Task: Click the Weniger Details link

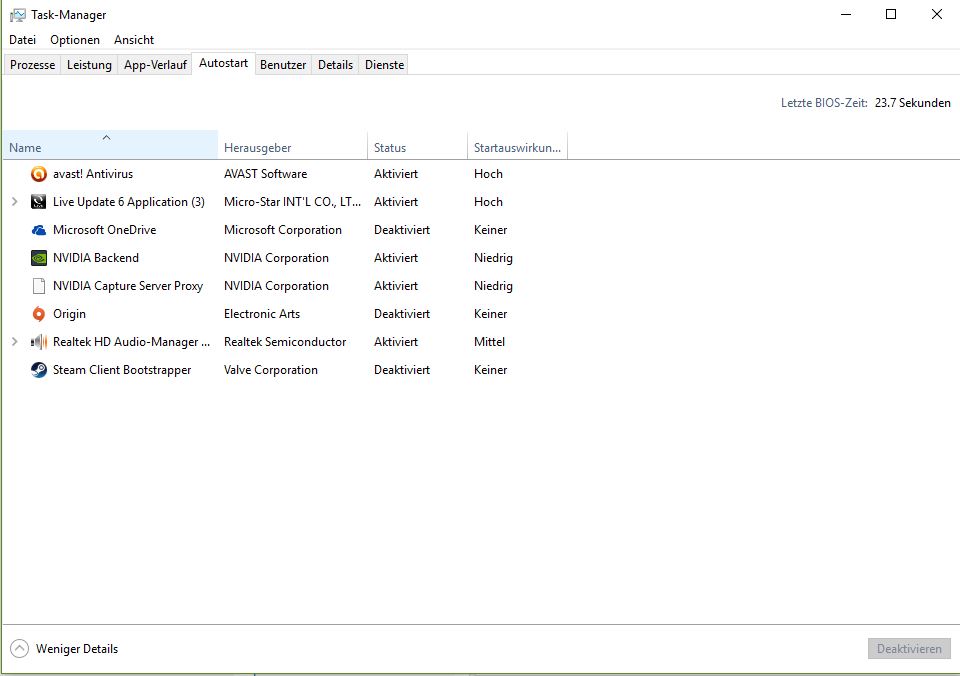Action: [77, 648]
